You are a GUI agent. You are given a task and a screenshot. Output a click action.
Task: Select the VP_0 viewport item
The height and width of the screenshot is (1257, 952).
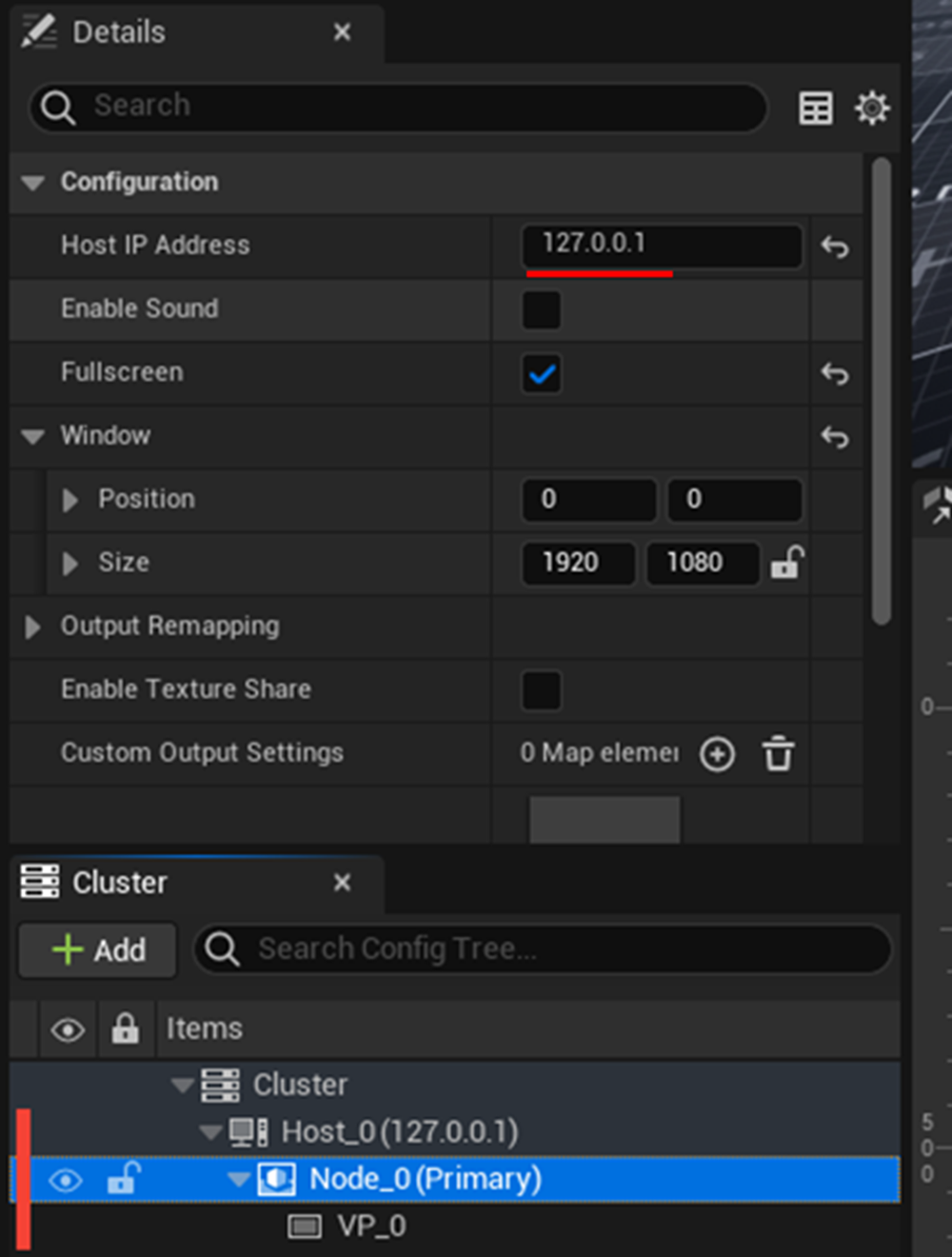click(371, 1227)
